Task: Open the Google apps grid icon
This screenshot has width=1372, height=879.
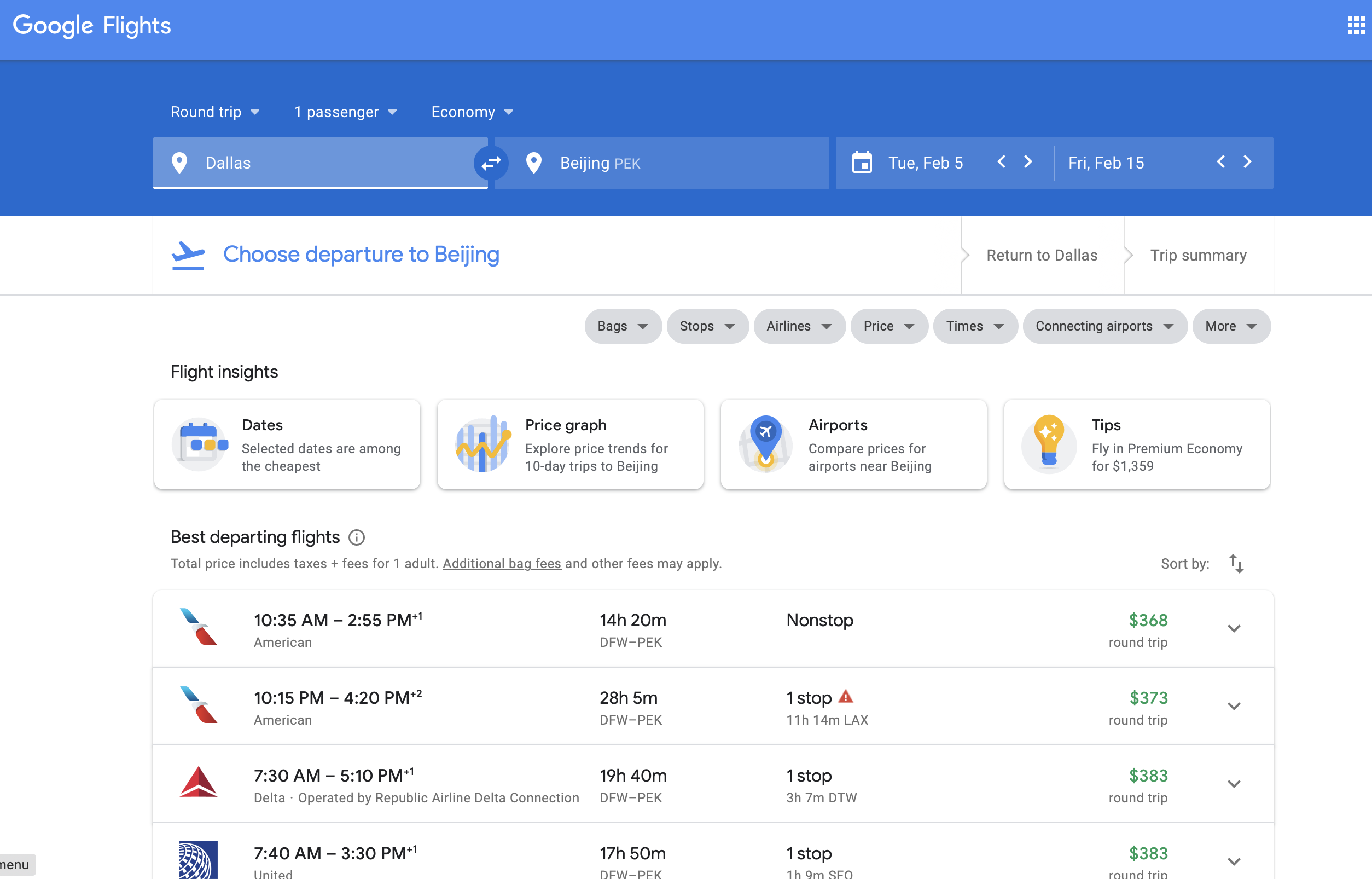Action: coord(1356,26)
